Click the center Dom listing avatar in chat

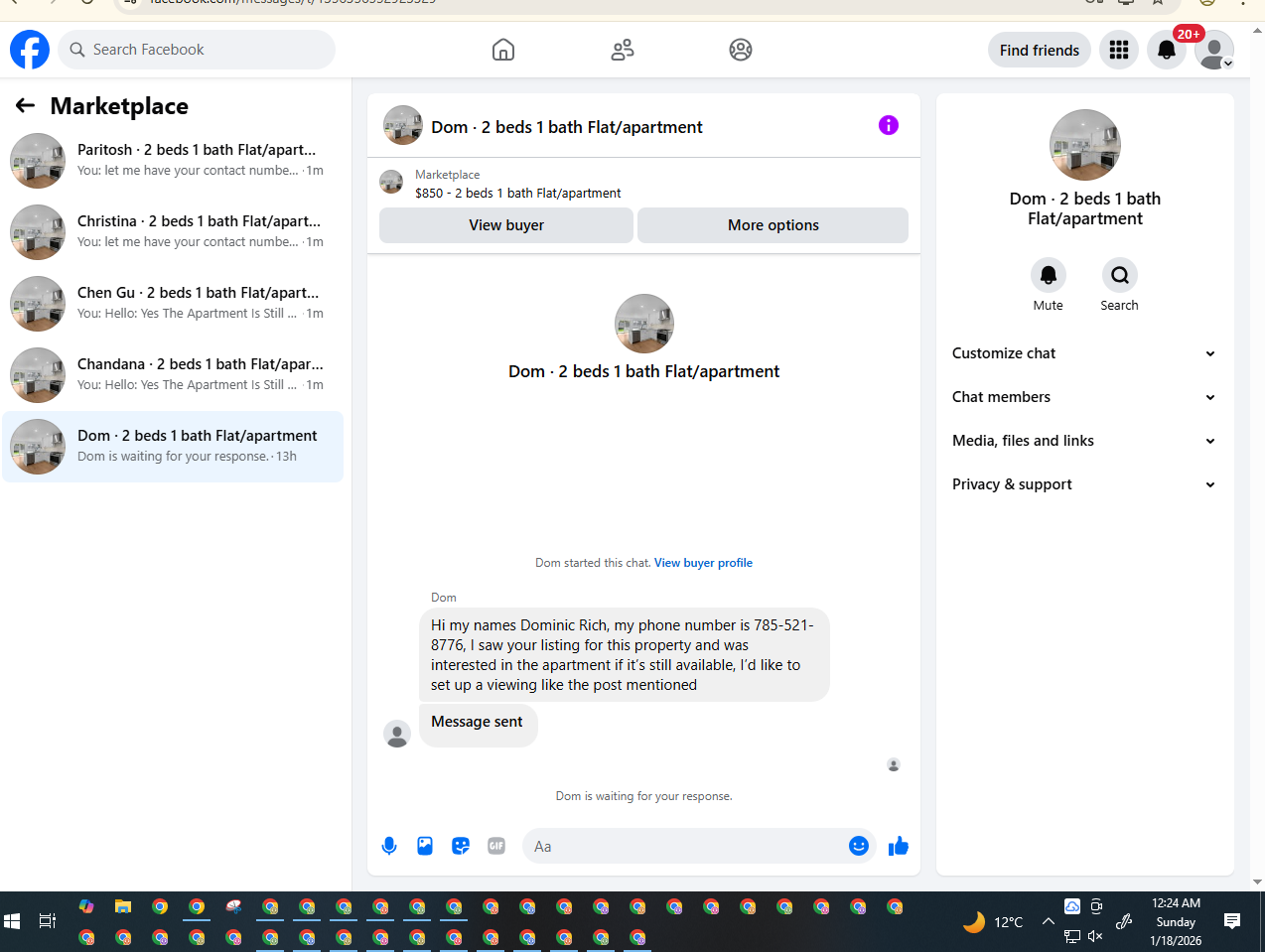coord(644,324)
